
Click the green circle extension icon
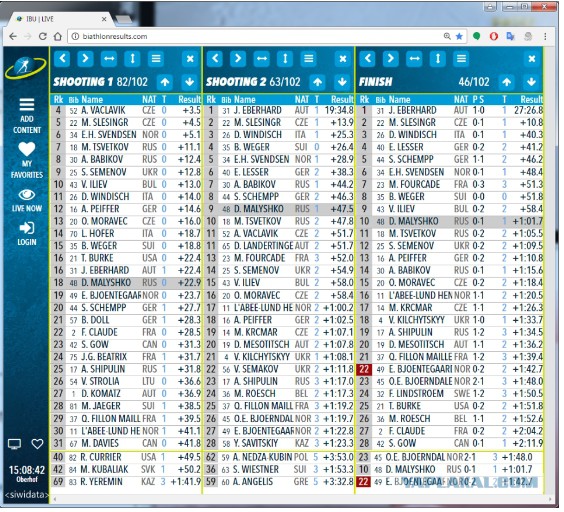pyautogui.click(x=477, y=36)
